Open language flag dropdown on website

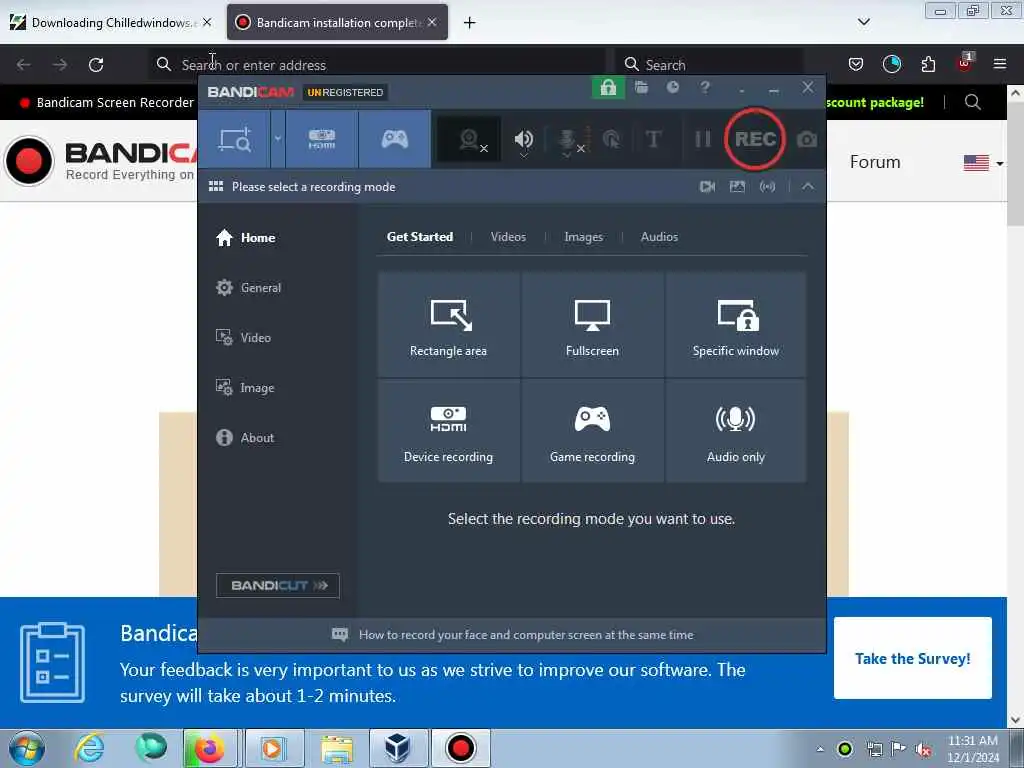point(983,163)
